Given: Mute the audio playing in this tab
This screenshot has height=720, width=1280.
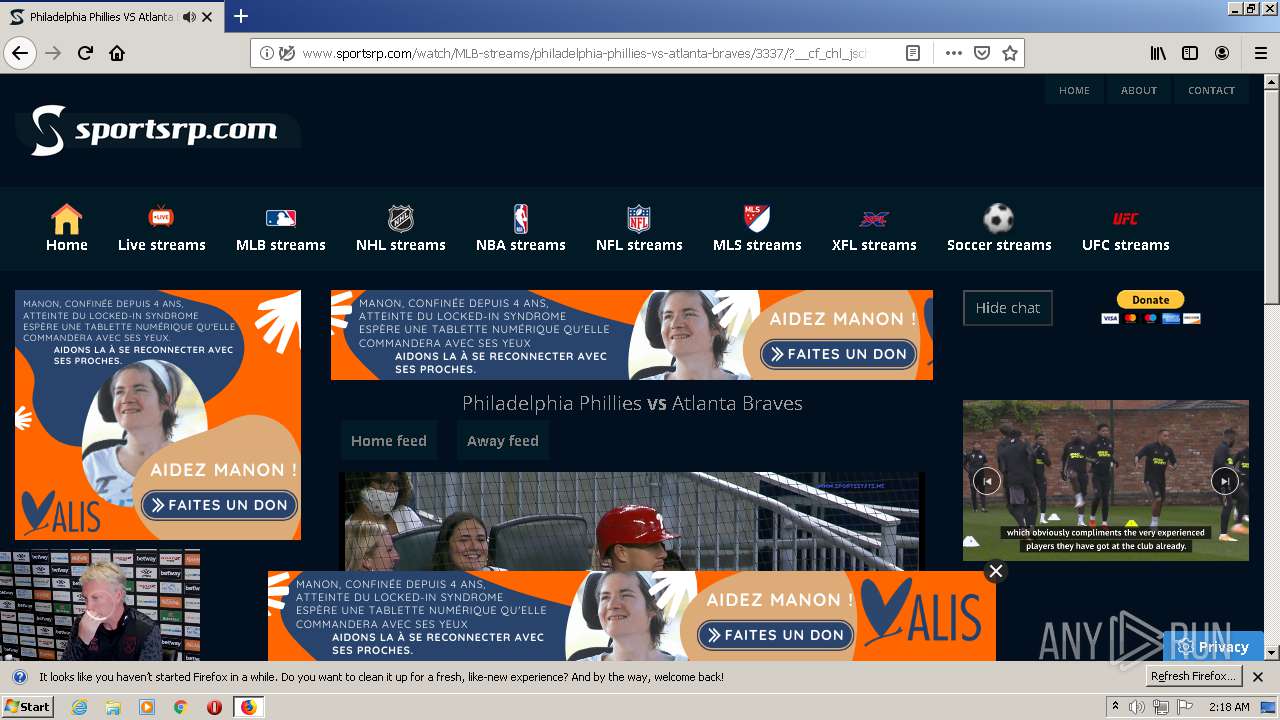Looking at the screenshot, I should (190, 17).
